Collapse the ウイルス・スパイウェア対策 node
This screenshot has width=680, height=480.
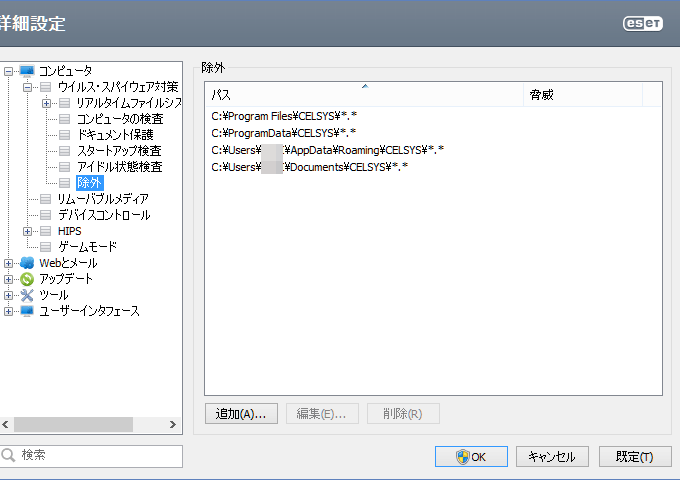pos(27,87)
